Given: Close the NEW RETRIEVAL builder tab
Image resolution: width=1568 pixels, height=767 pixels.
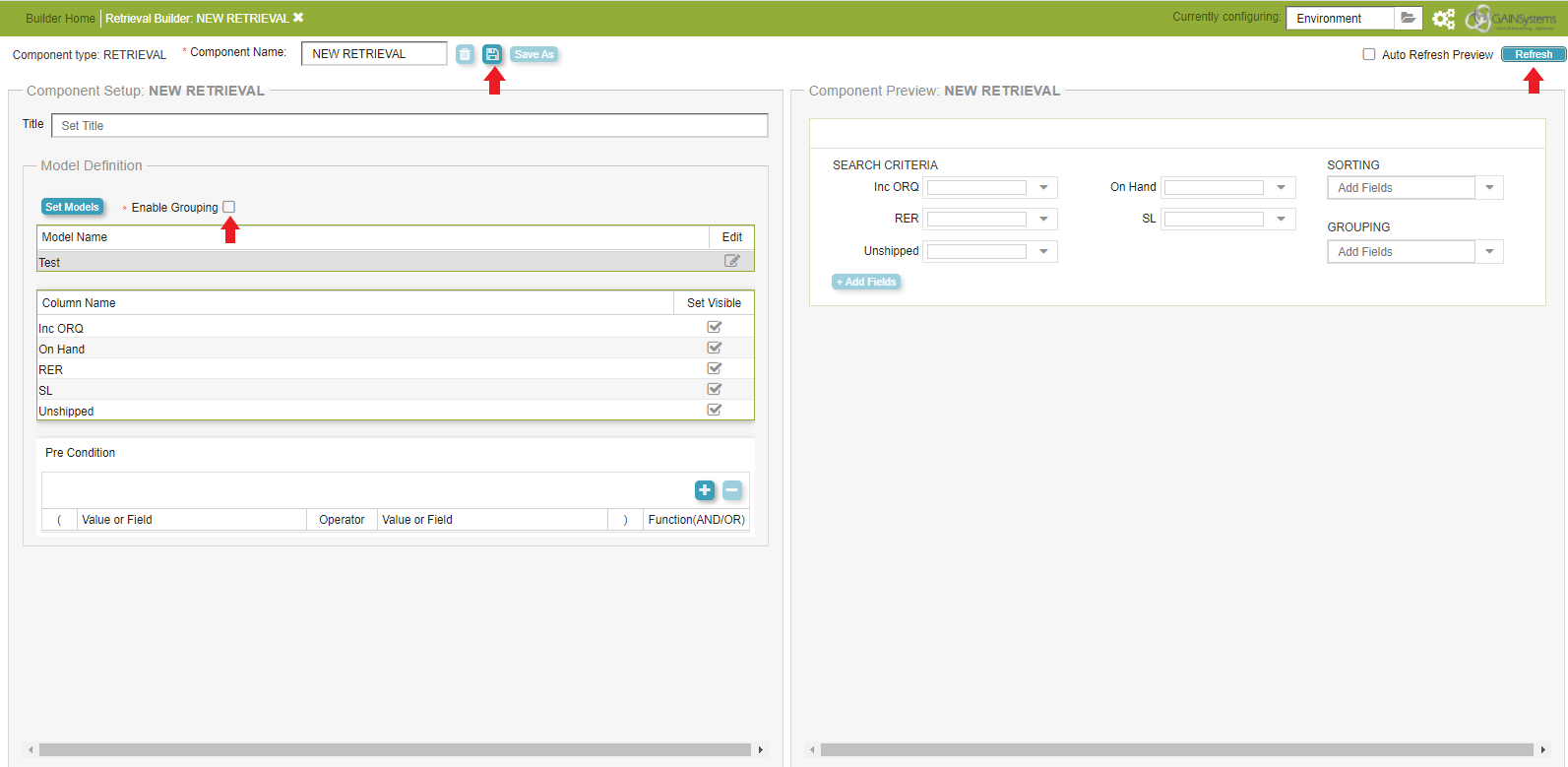Looking at the screenshot, I should pyautogui.click(x=298, y=18).
